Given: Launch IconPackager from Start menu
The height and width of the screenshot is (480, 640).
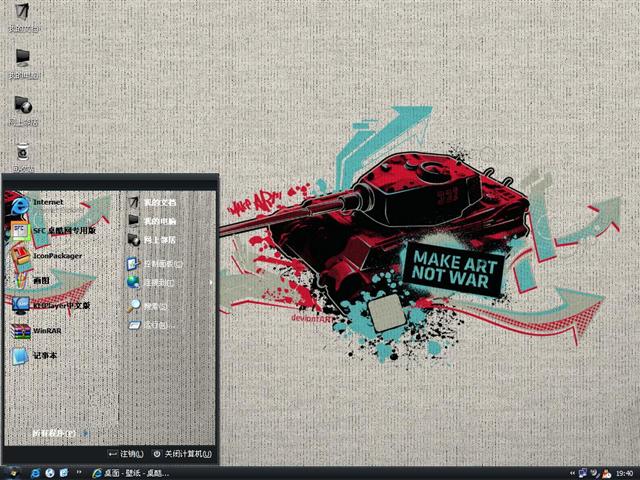Looking at the screenshot, I should pyautogui.click(x=46, y=256).
